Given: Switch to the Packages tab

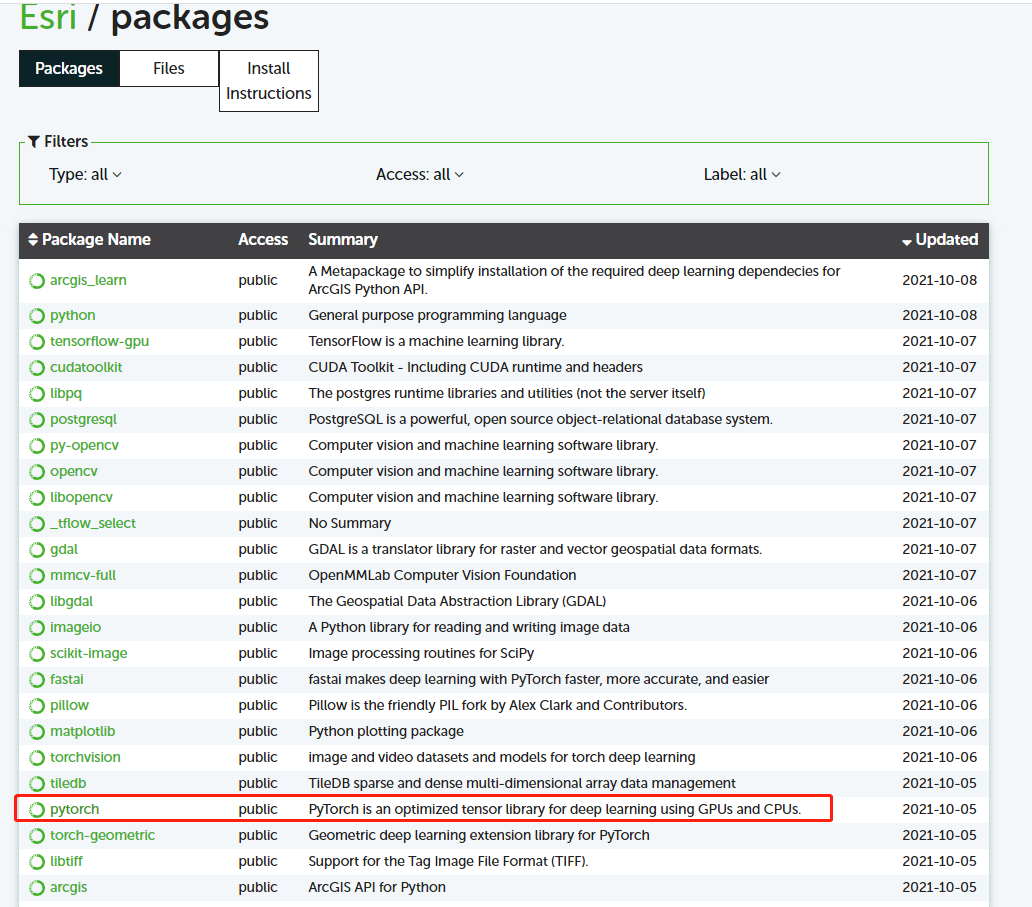Looking at the screenshot, I should point(69,68).
